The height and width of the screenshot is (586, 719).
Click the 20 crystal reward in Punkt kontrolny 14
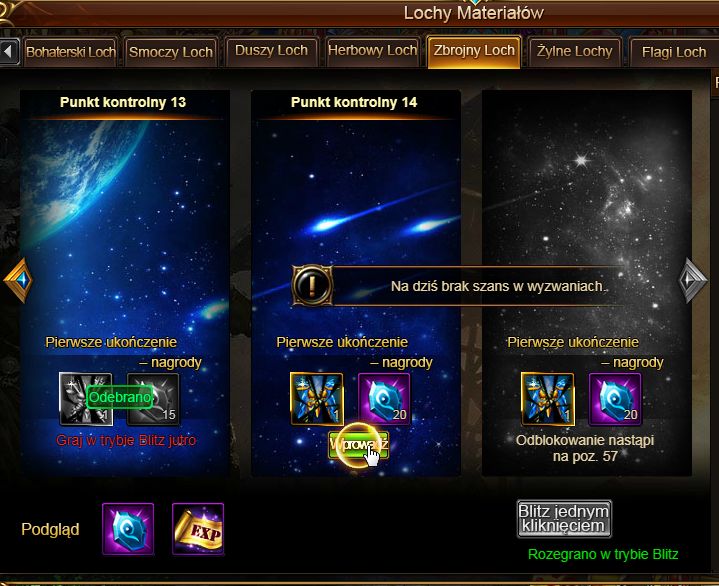click(384, 399)
